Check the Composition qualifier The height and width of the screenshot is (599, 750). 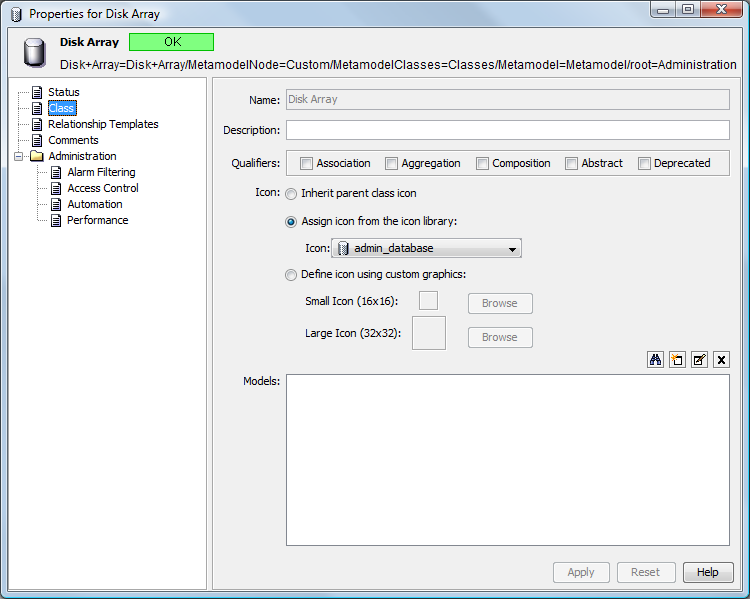(482, 164)
